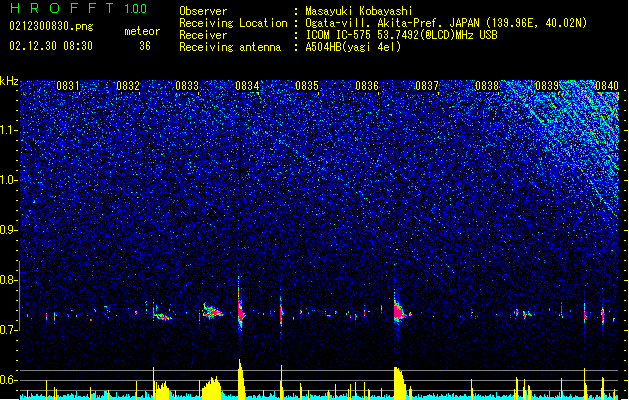Click the wide echo burst after 0833
Viewport: 629px width, 400px height.
coord(213,311)
